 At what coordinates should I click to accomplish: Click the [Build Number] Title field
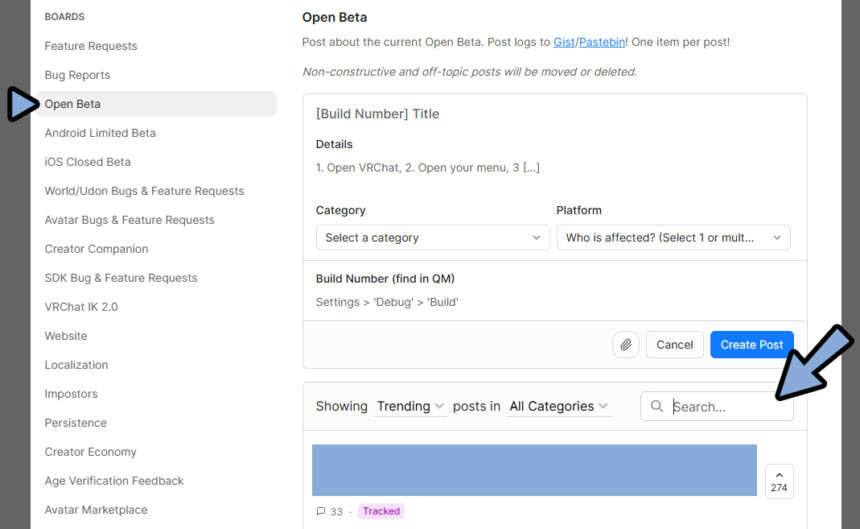pyautogui.click(x=555, y=114)
